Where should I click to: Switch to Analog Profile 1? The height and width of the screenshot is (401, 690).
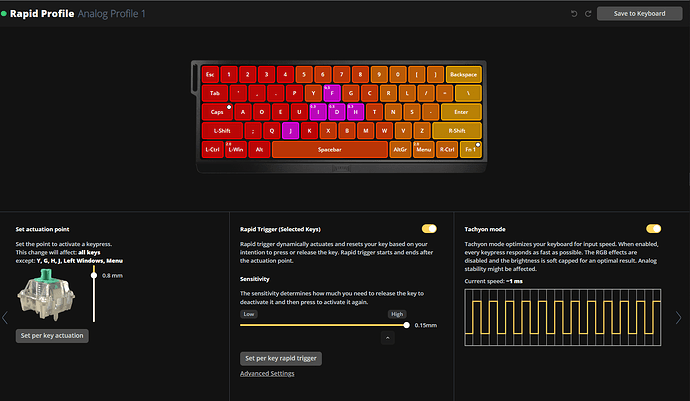tap(112, 14)
